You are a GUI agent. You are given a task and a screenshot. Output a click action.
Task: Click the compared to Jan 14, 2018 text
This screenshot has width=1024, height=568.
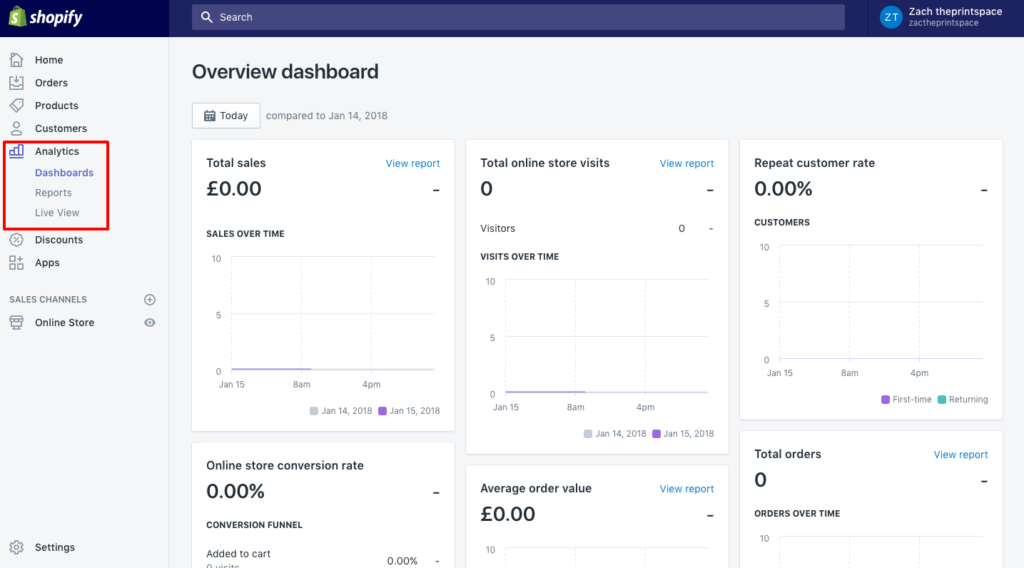tap(327, 116)
